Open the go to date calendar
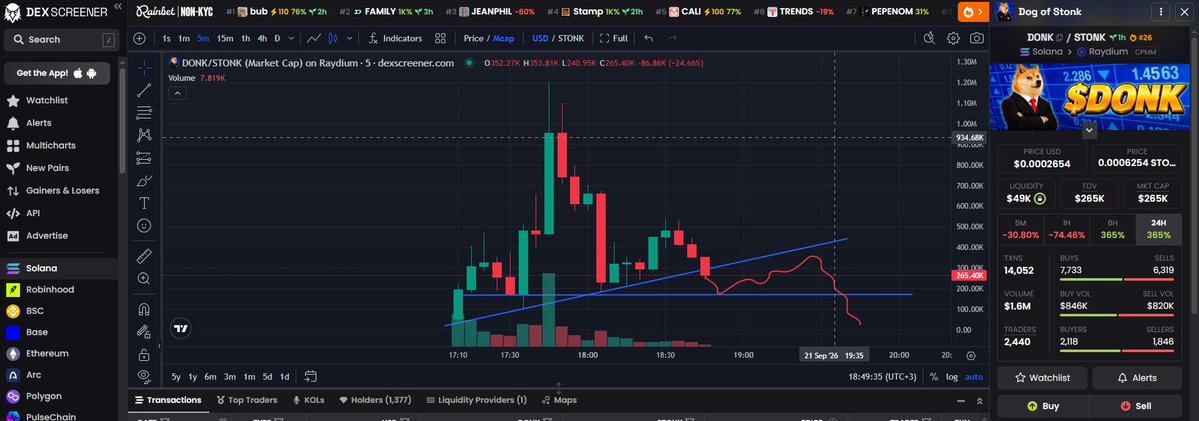 click(x=310, y=376)
